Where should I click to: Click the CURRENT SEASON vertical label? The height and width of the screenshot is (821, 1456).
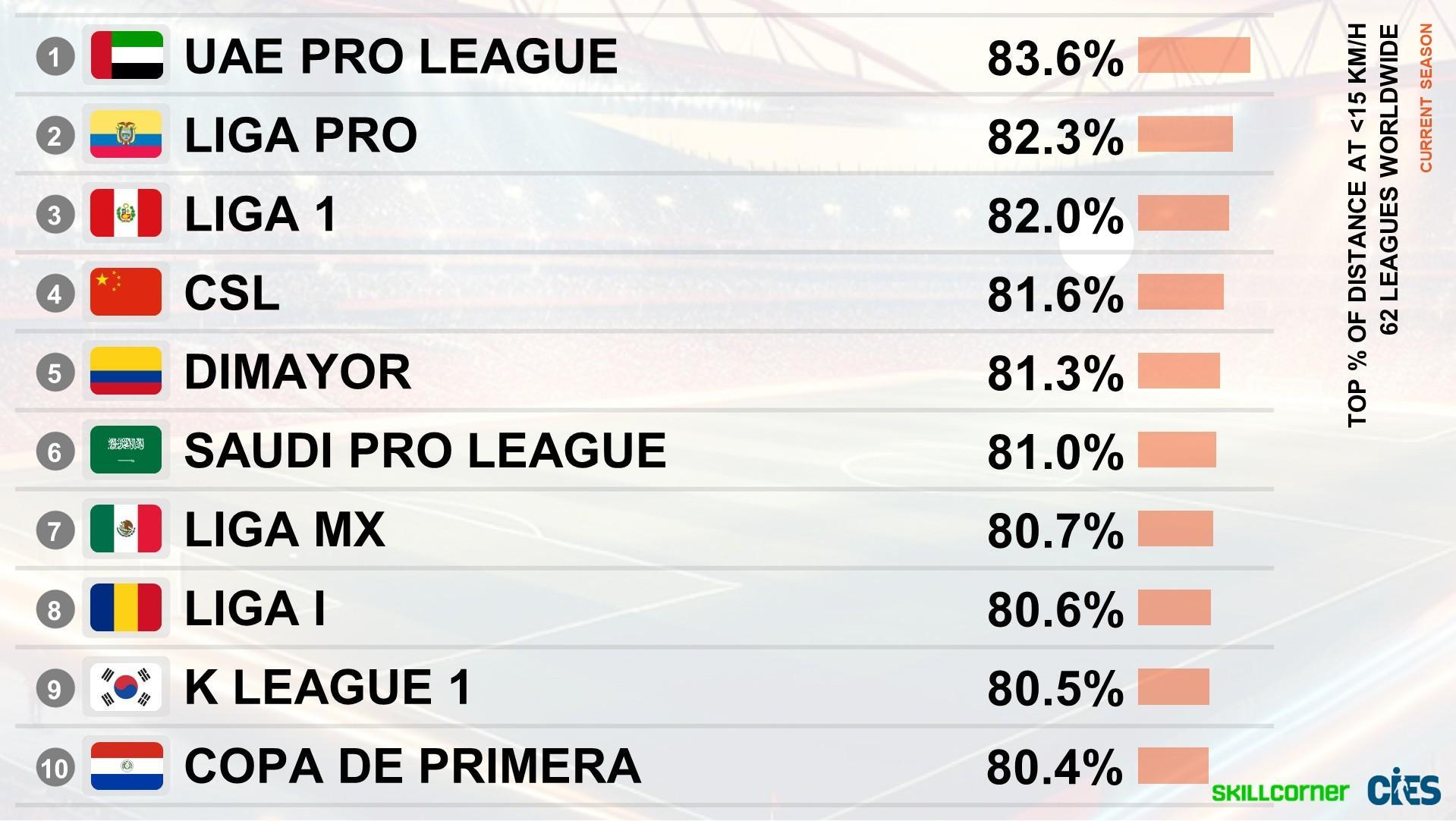coord(1426,98)
